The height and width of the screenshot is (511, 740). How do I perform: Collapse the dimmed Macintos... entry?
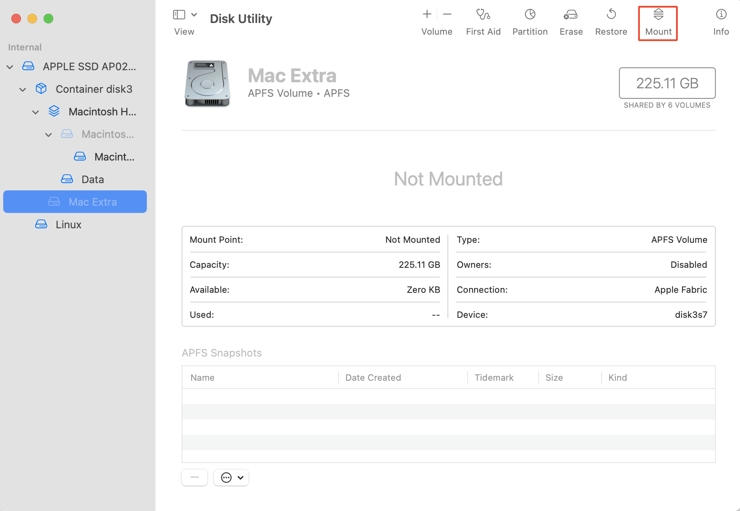pos(48,135)
